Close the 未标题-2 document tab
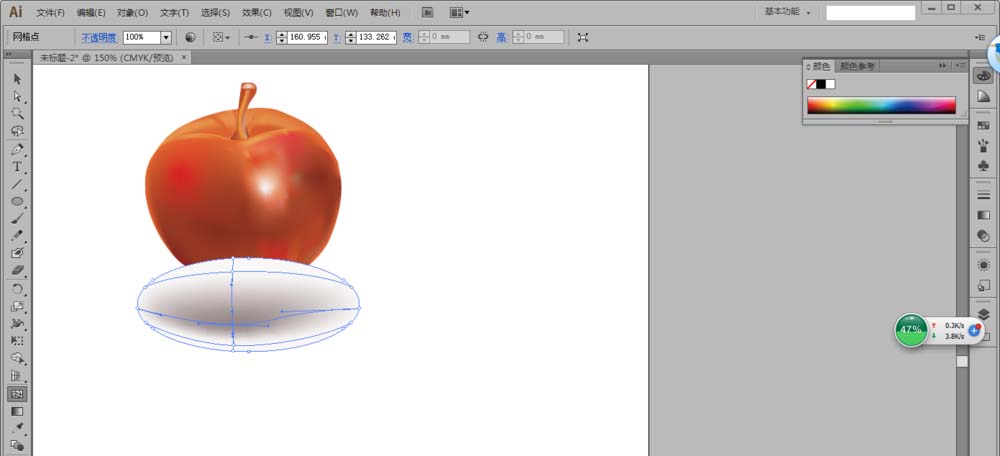Viewport: 1000px width, 456px height. [184, 57]
